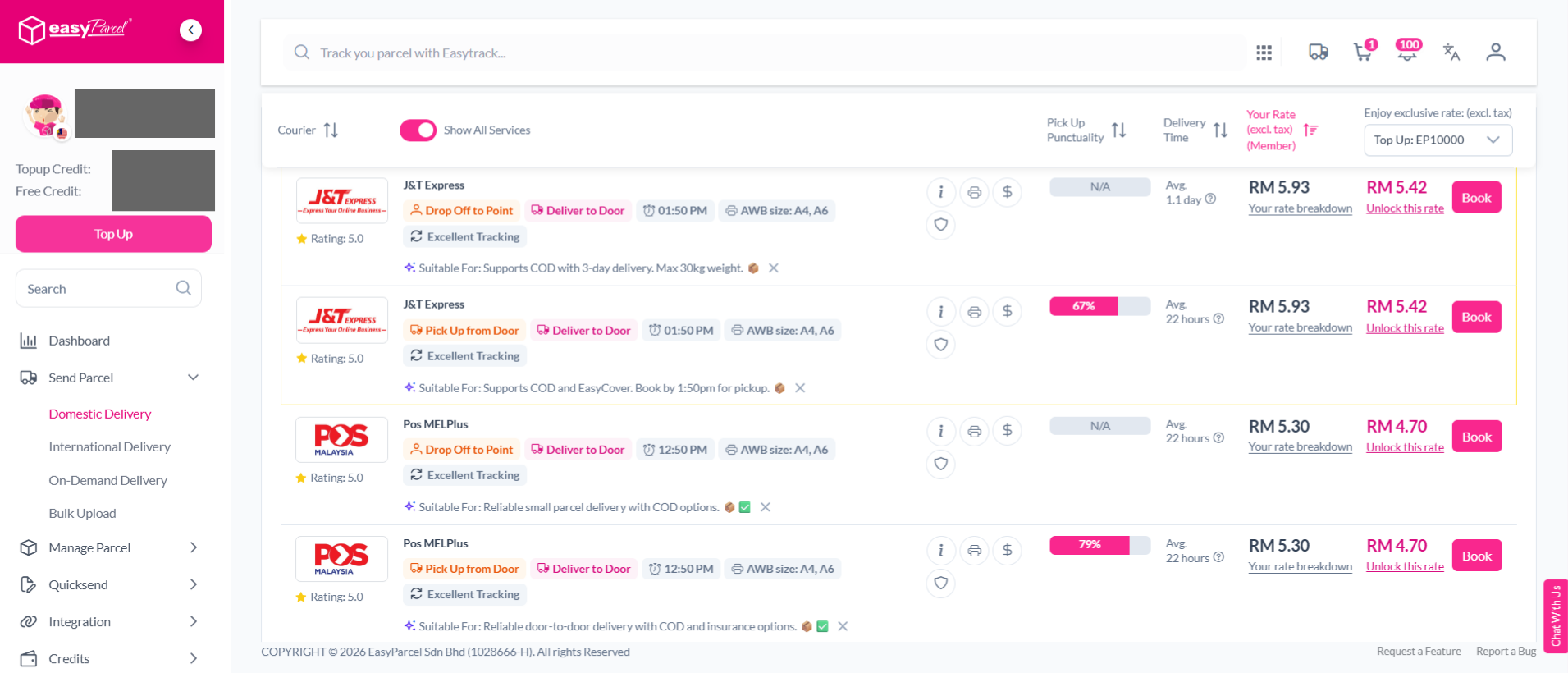Click printer icon for J&T Drop Off row
1568x673 pixels.
[974, 192]
